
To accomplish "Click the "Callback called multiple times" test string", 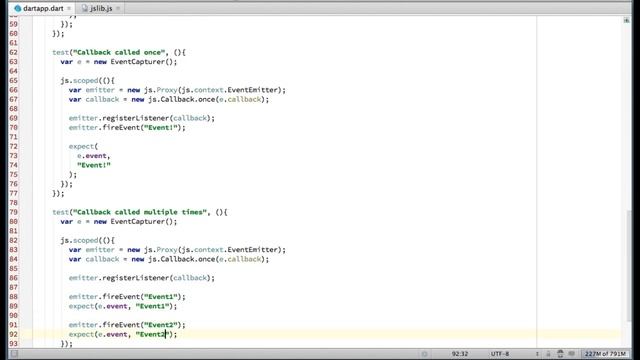I will click(x=140, y=212).
